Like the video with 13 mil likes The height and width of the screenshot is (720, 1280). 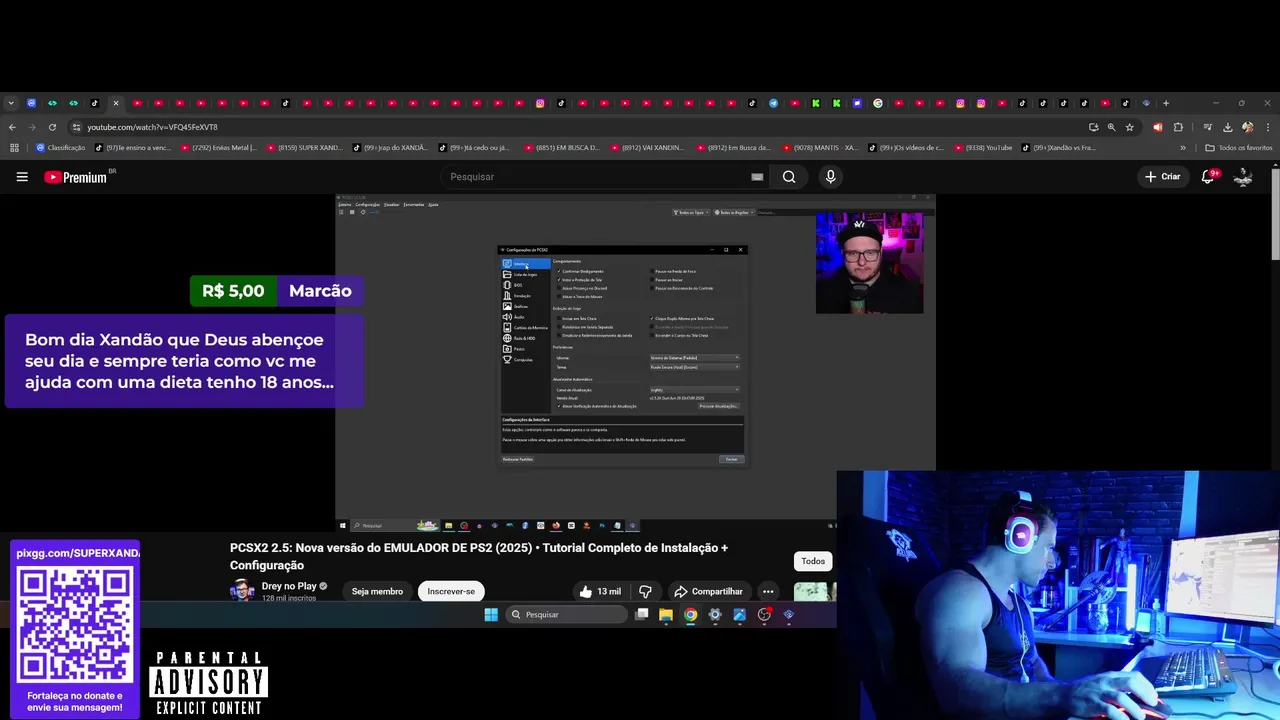pyautogui.click(x=599, y=591)
